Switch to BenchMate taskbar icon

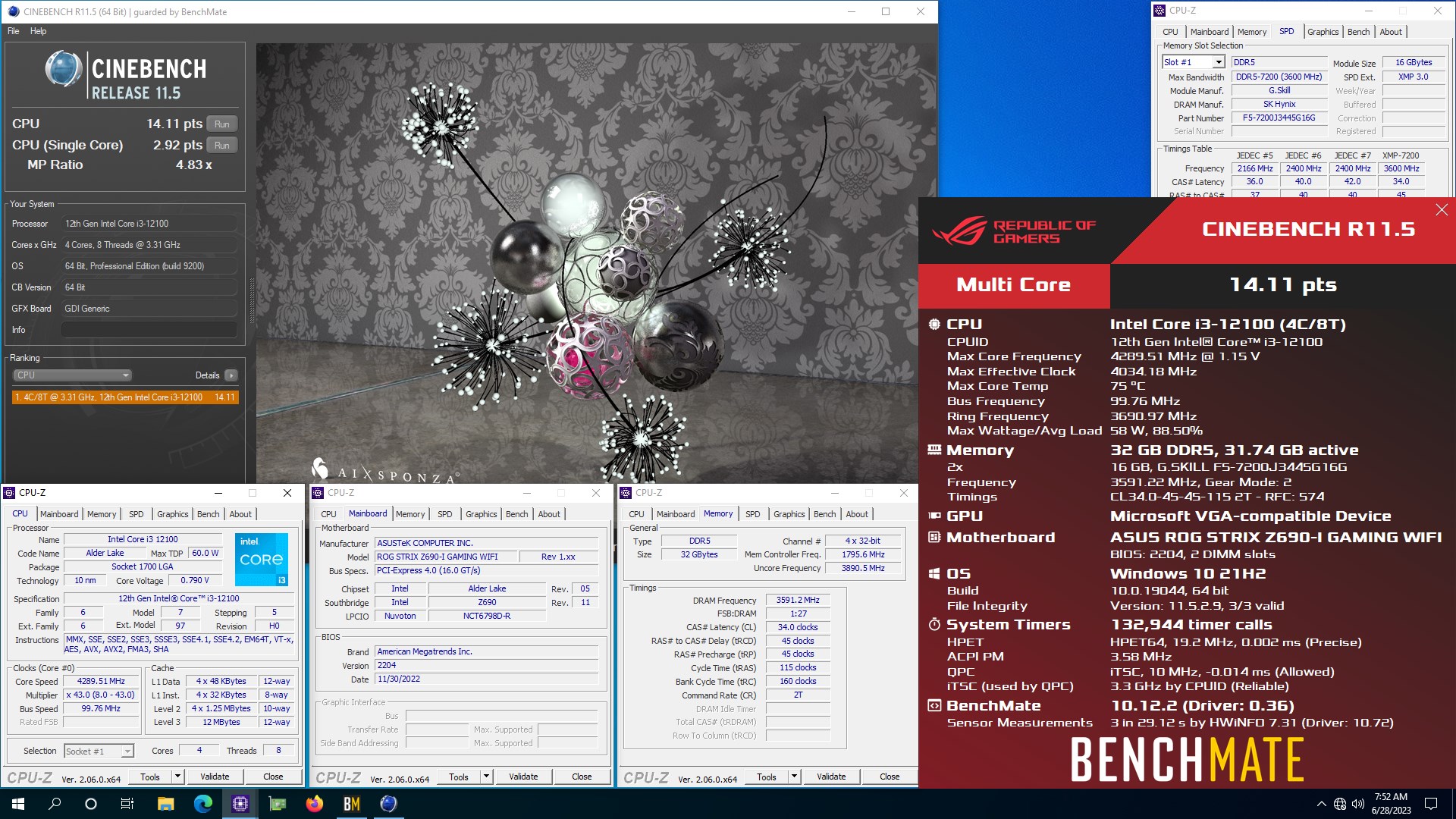351,804
